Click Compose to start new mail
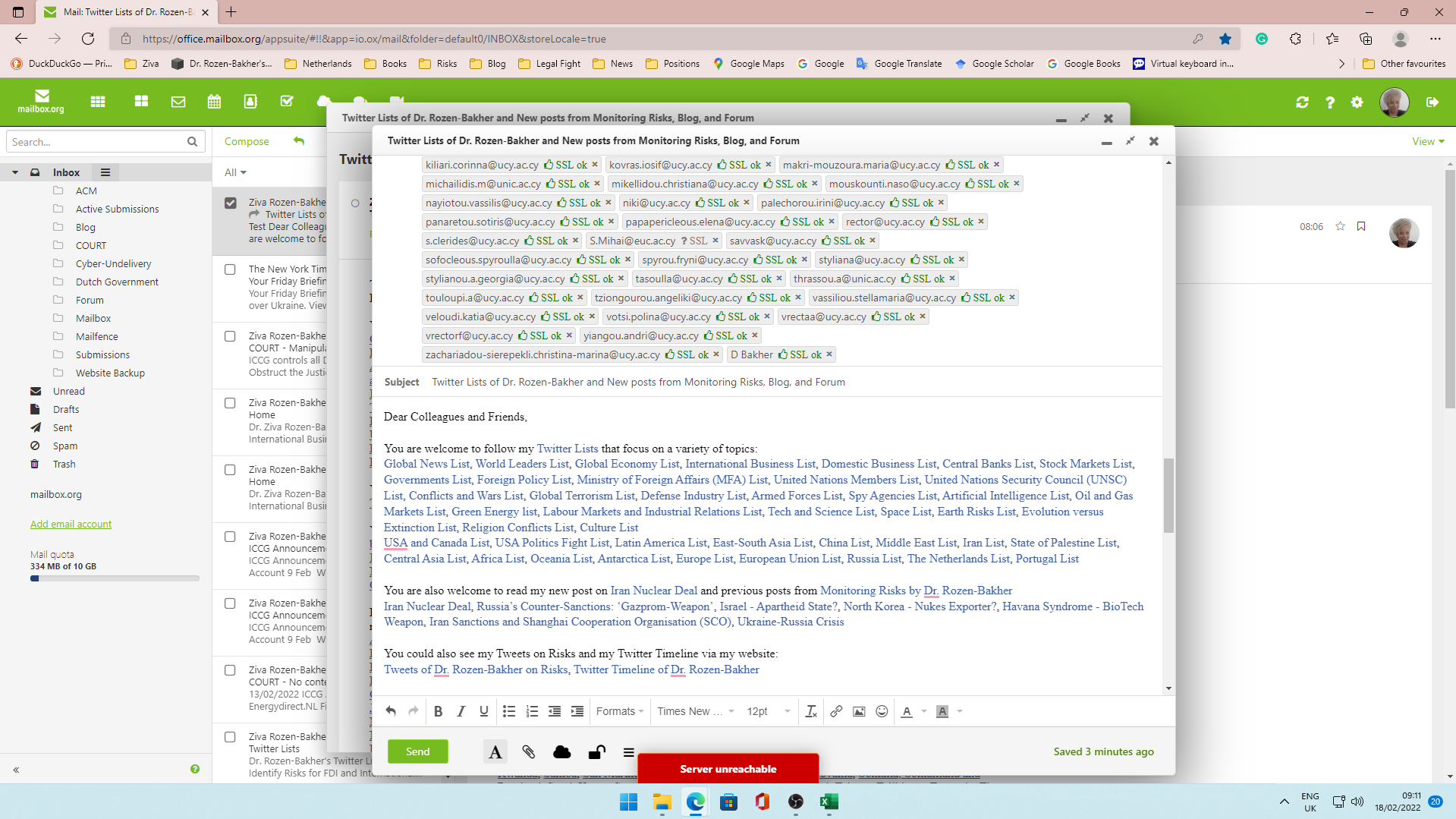Image resolution: width=1456 pixels, height=819 pixels. click(x=247, y=141)
